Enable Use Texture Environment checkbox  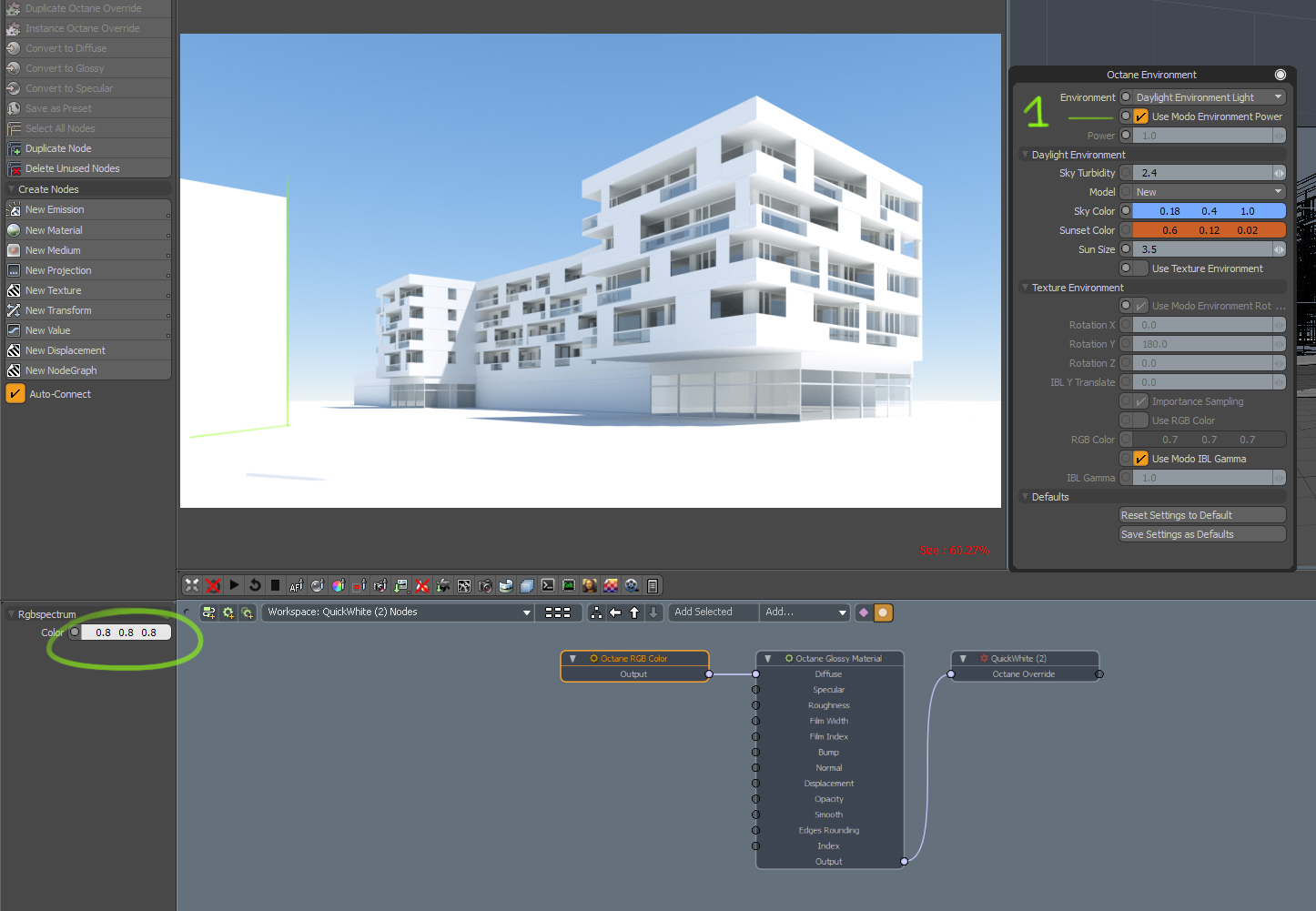tap(1140, 268)
